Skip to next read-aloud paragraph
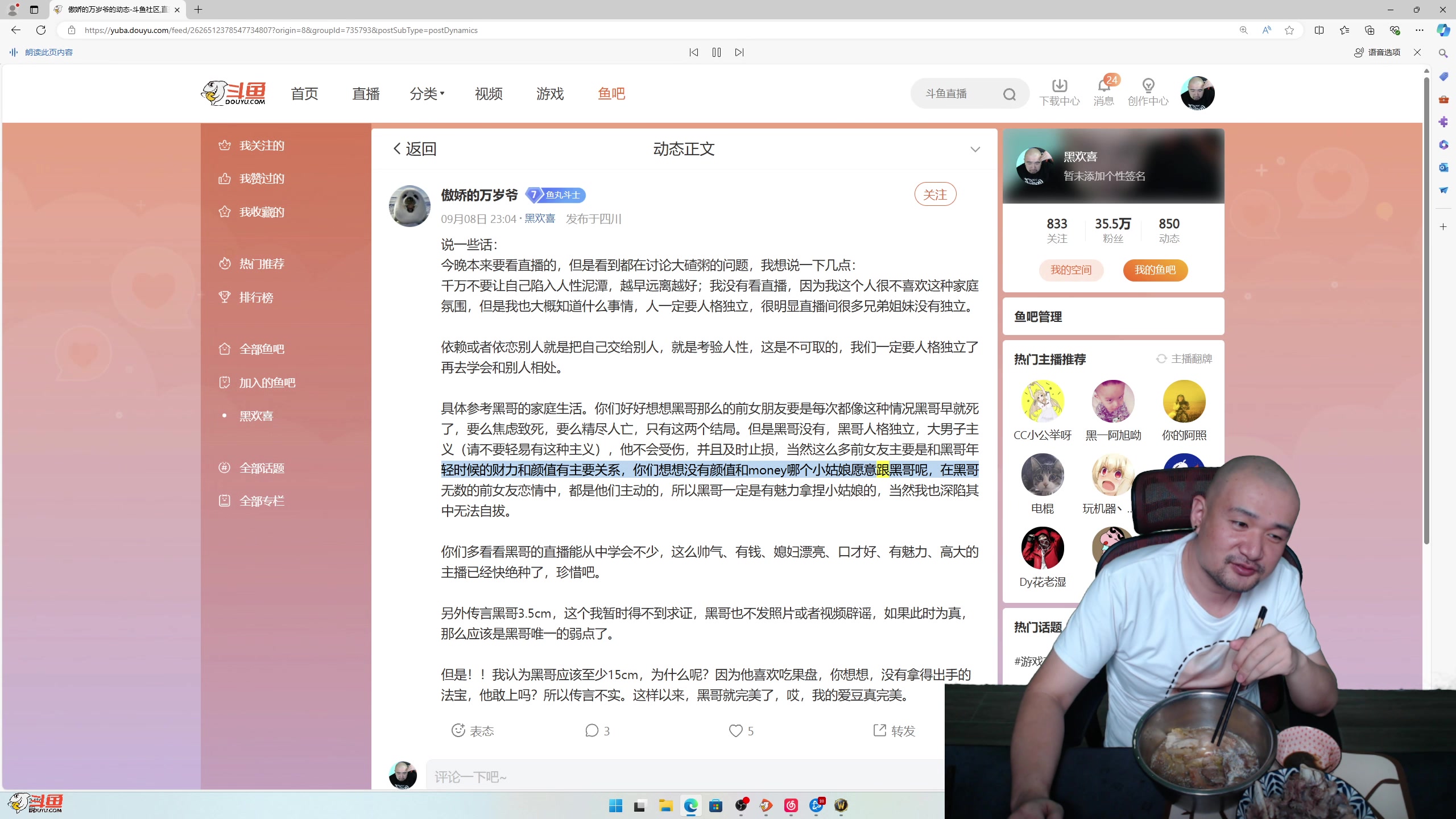 [x=739, y=52]
